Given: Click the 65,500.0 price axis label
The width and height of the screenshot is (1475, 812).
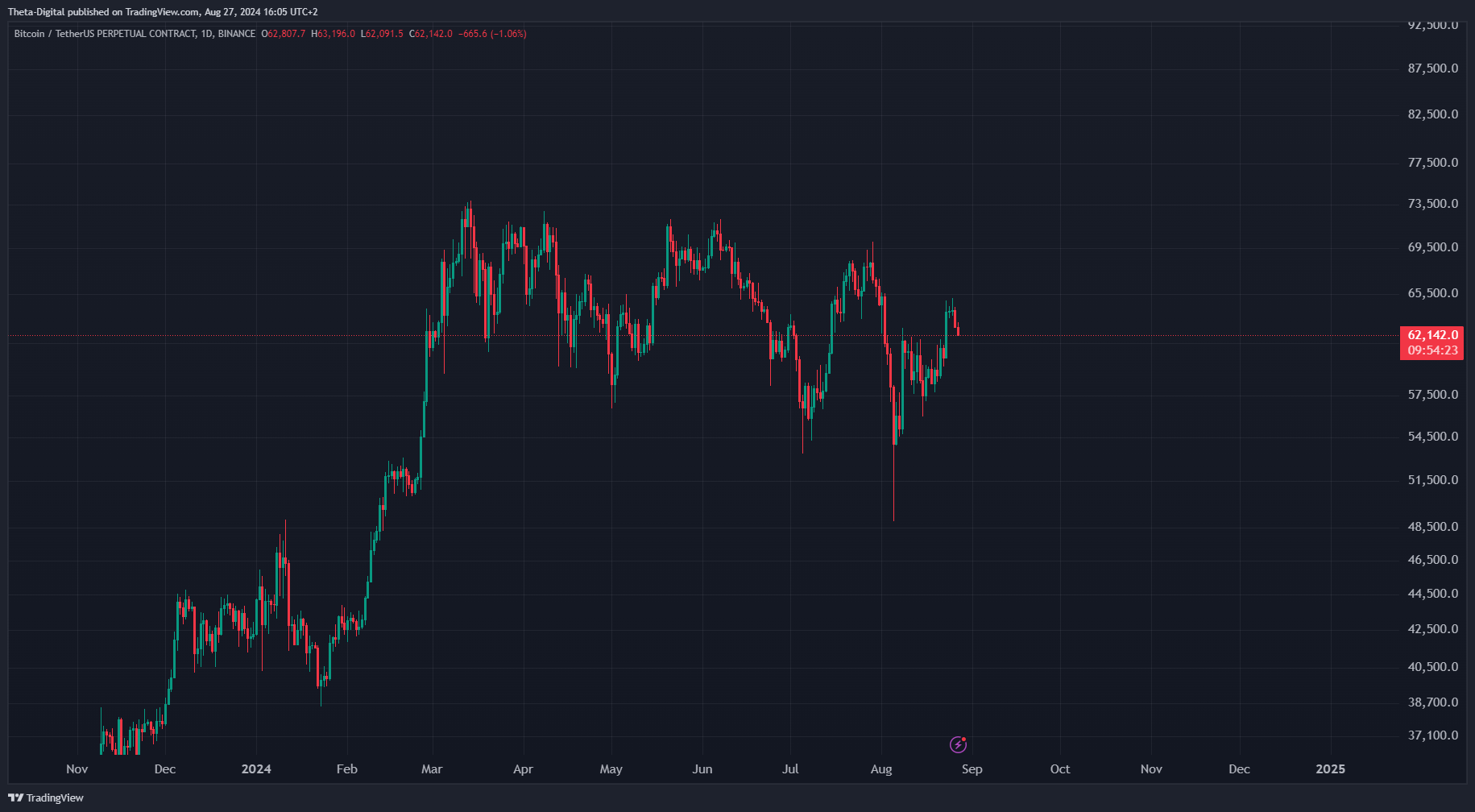Looking at the screenshot, I should tap(1432, 293).
